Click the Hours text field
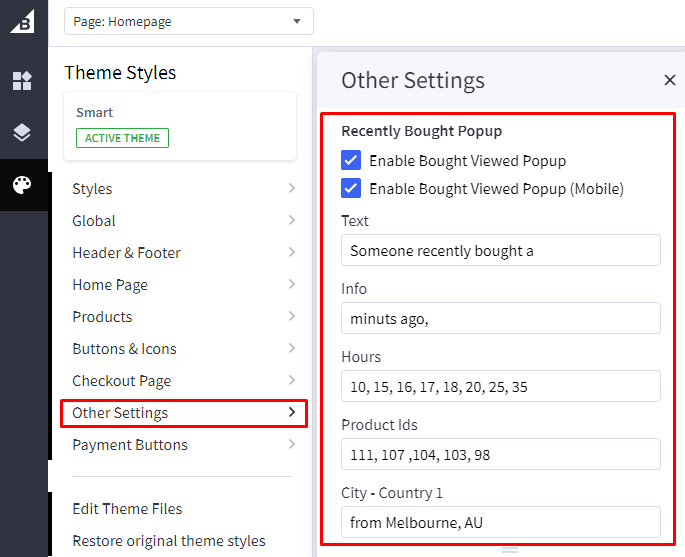685x557 pixels. [x=500, y=386]
